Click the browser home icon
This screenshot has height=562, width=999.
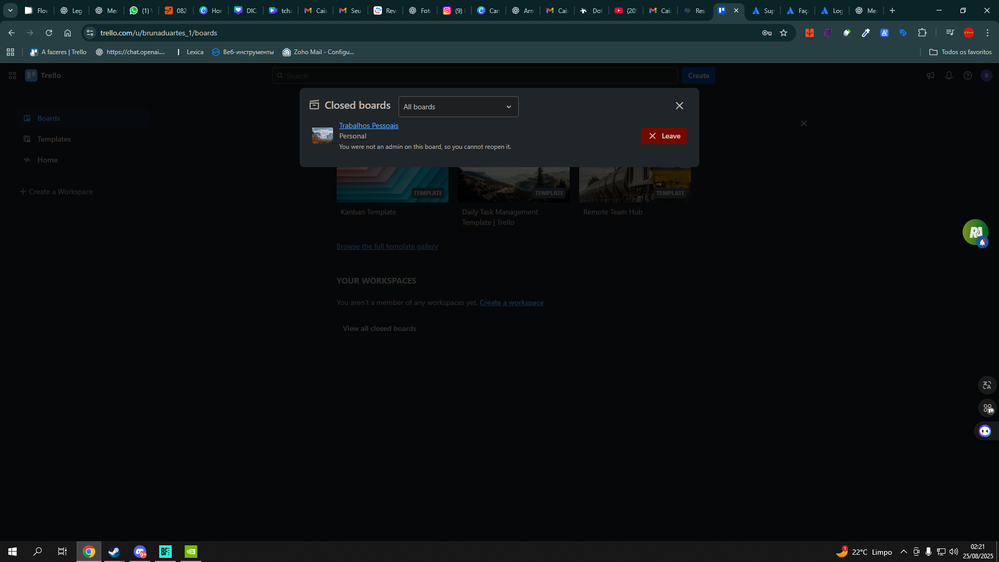(x=67, y=32)
